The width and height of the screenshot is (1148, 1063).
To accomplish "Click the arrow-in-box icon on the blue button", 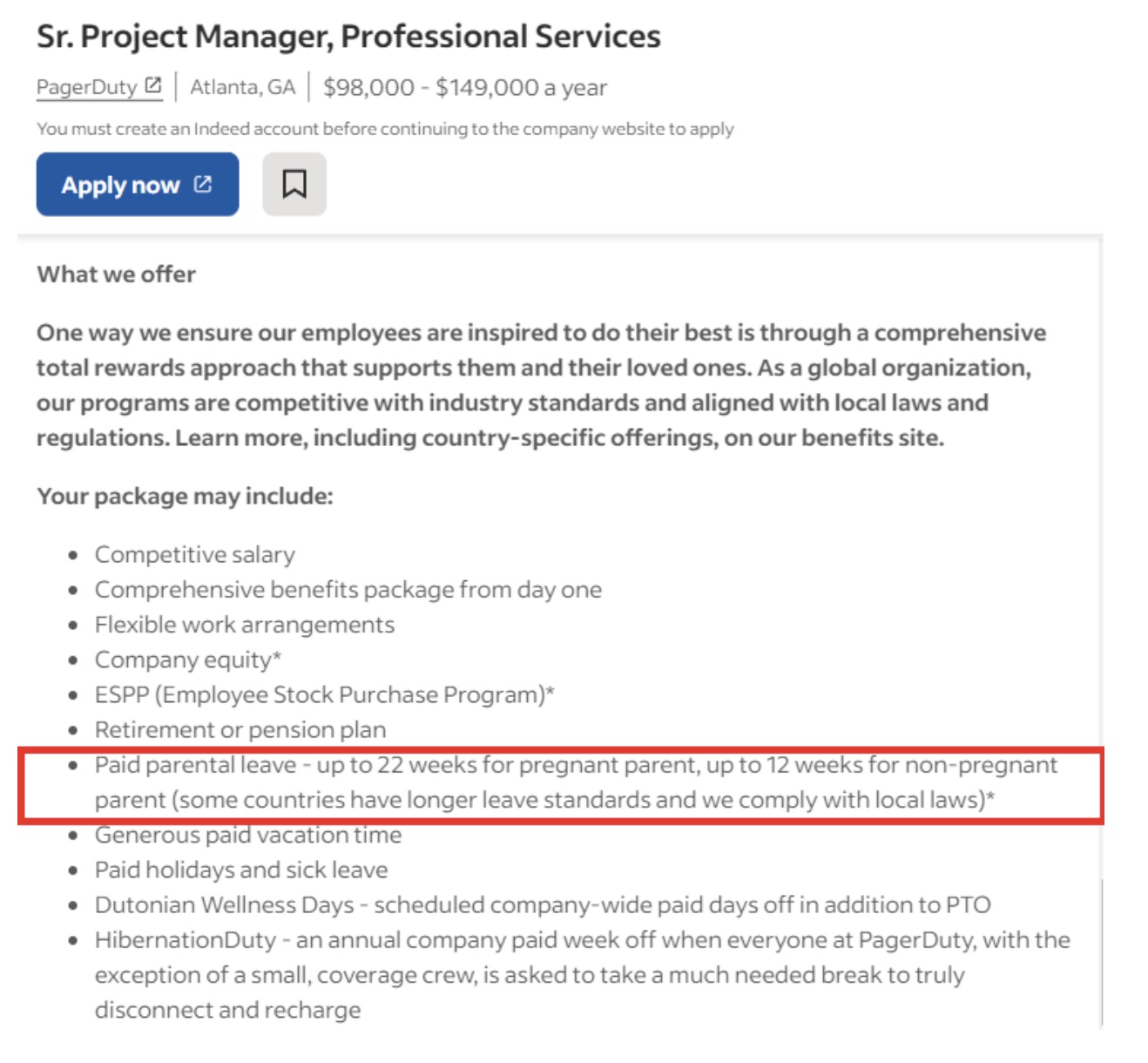I will (x=203, y=184).
